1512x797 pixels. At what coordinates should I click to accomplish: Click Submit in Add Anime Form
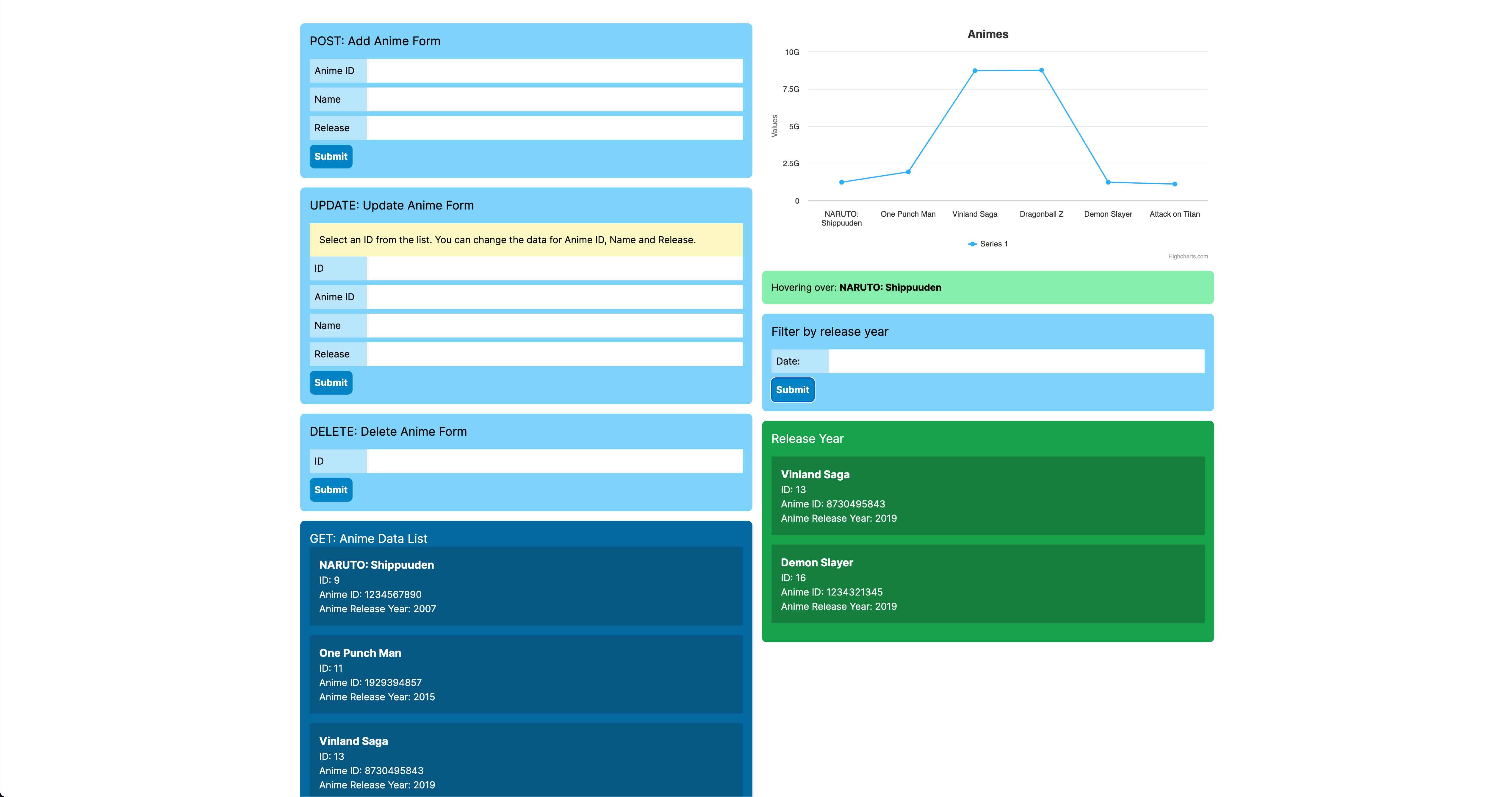[x=331, y=156]
